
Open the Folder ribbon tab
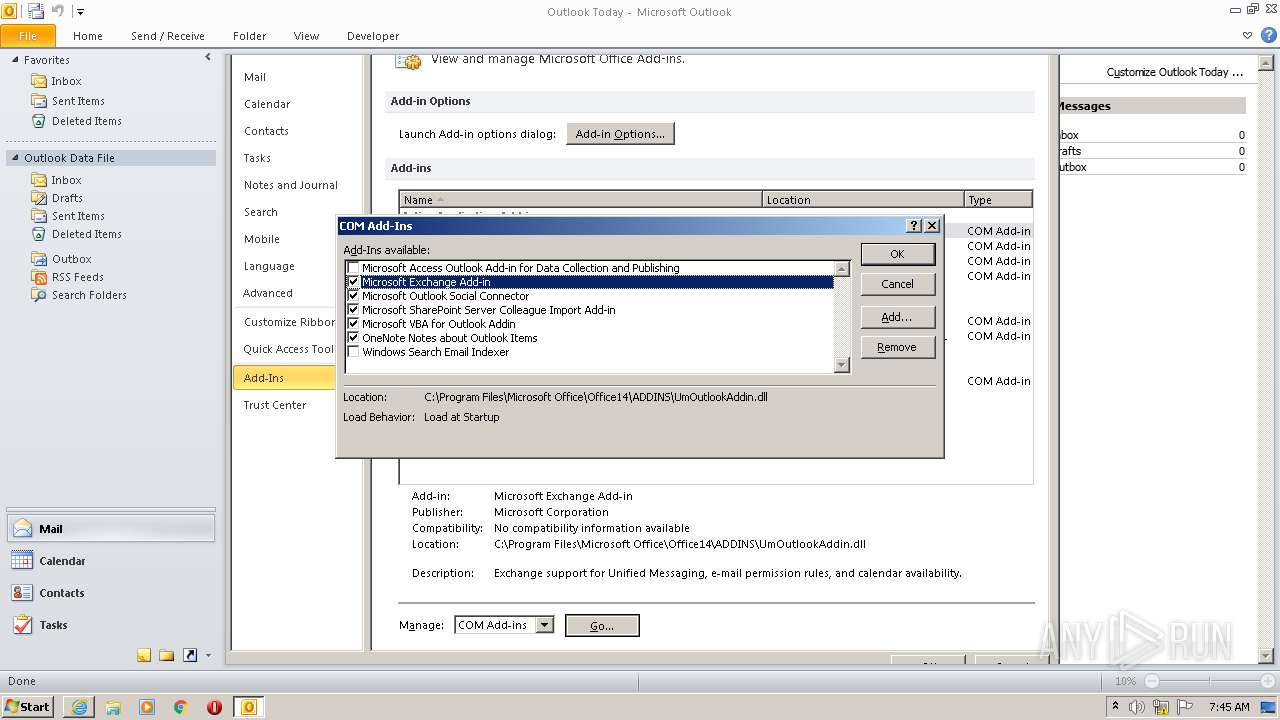250,36
